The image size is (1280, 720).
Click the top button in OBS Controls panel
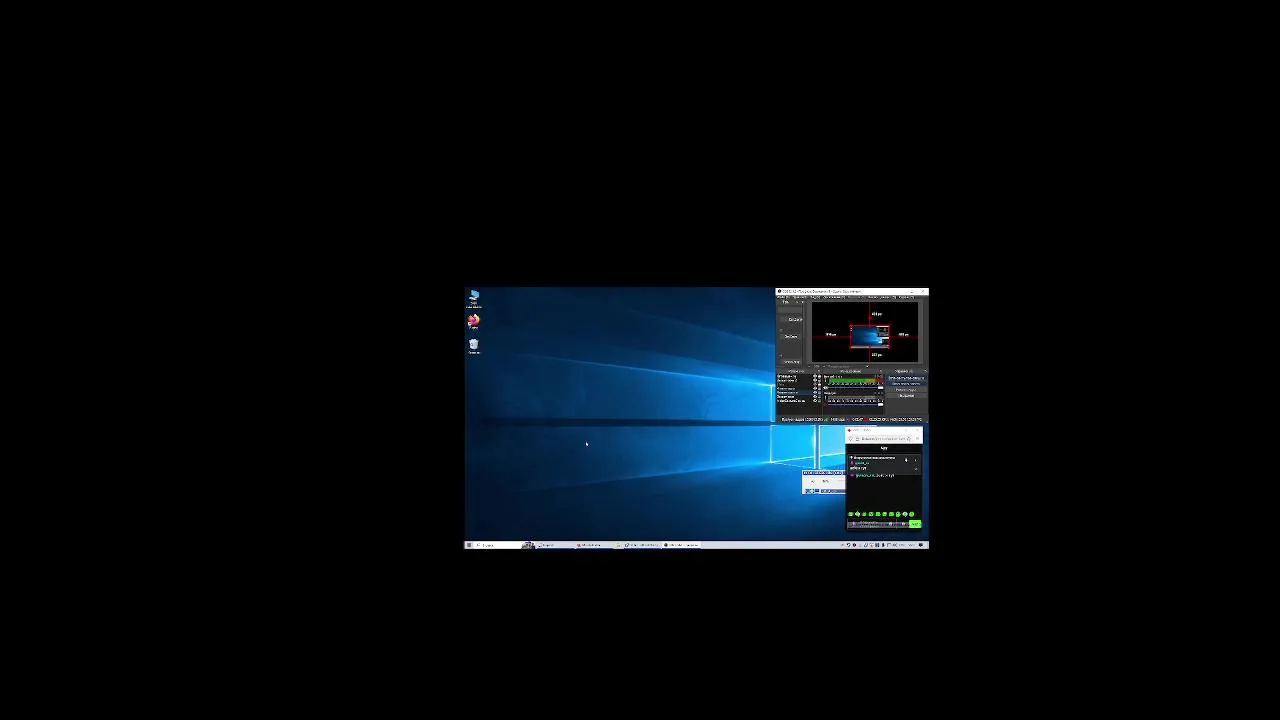point(906,378)
